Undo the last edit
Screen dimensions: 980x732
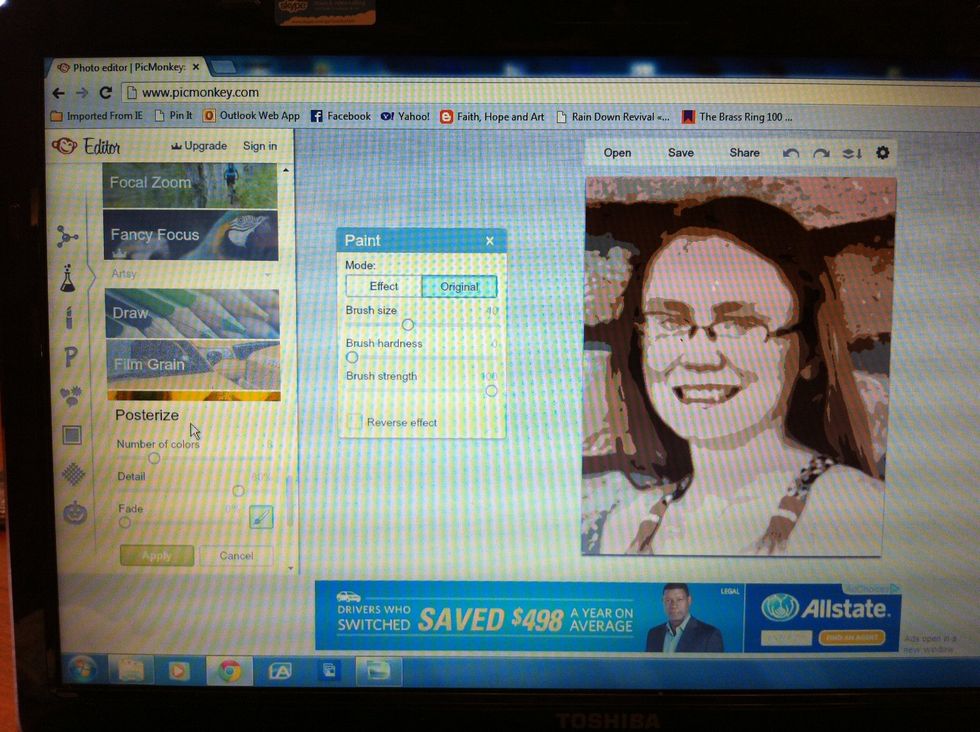(x=791, y=153)
